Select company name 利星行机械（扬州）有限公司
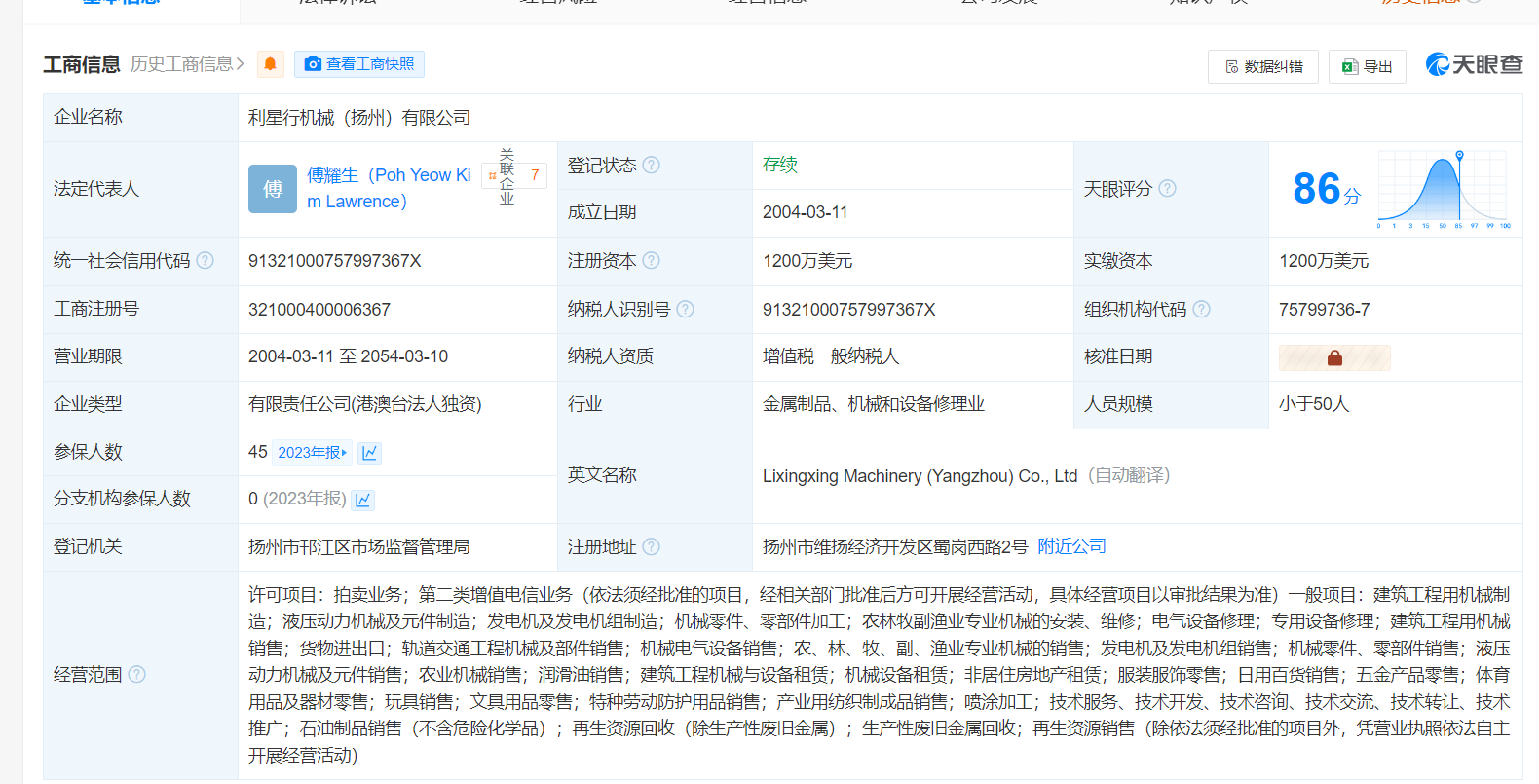 coord(359,118)
